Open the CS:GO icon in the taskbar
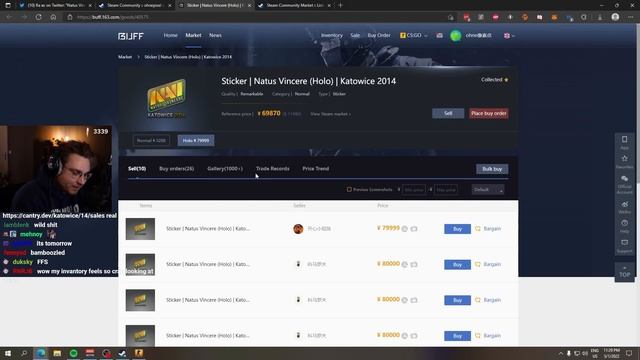 (139, 353)
